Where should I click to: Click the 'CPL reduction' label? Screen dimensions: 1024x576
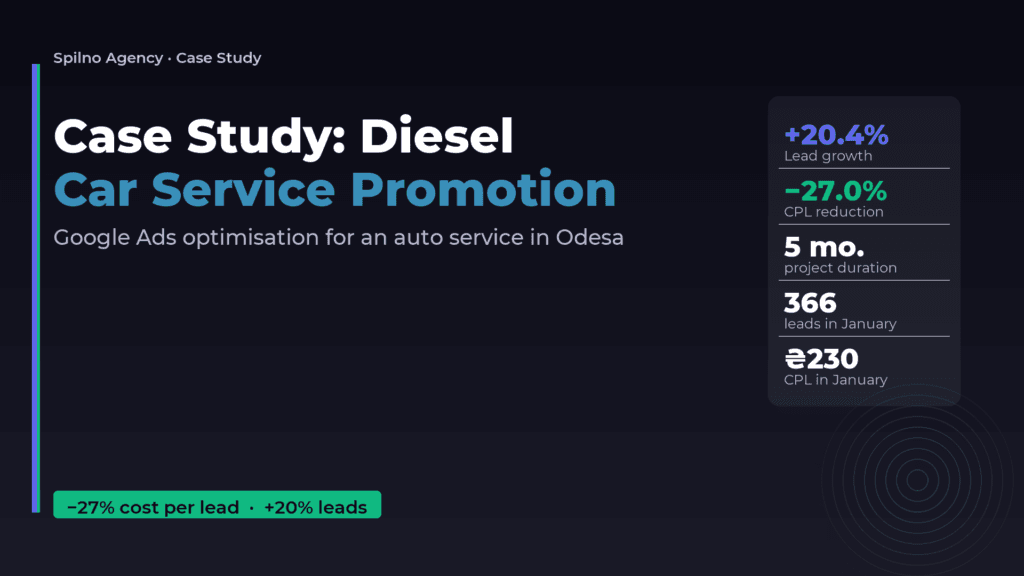pos(833,212)
